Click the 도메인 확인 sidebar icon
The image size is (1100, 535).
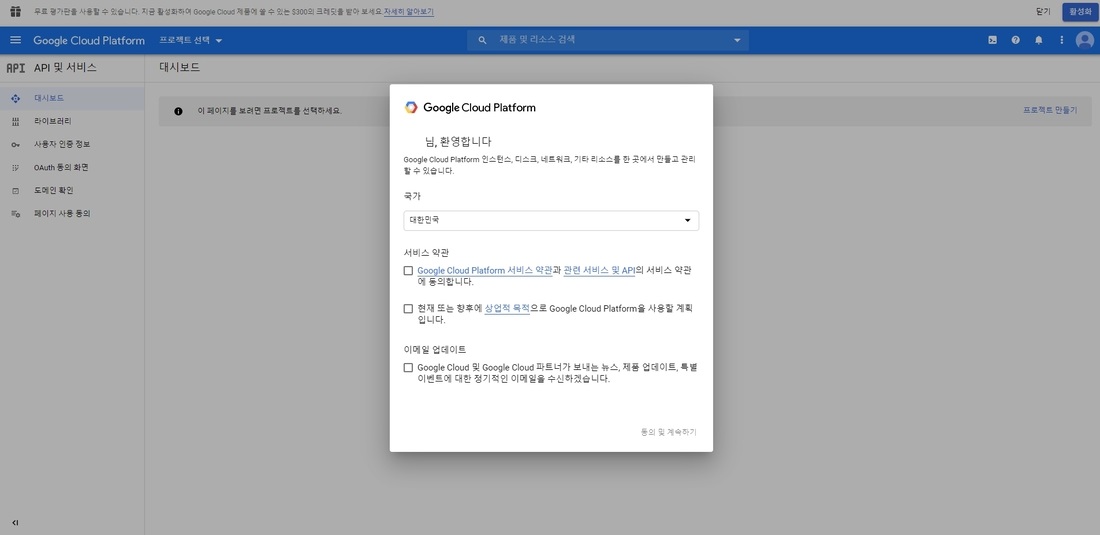(x=15, y=191)
